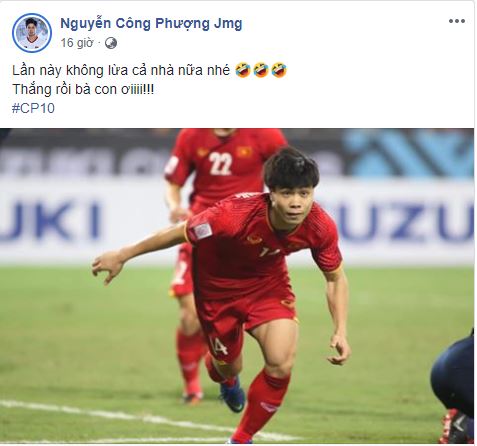Open Nguyễn Công Phượng Jmg profile link
Image resolution: width=477 pixels, height=446 pixels.
(x=151, y=24)
